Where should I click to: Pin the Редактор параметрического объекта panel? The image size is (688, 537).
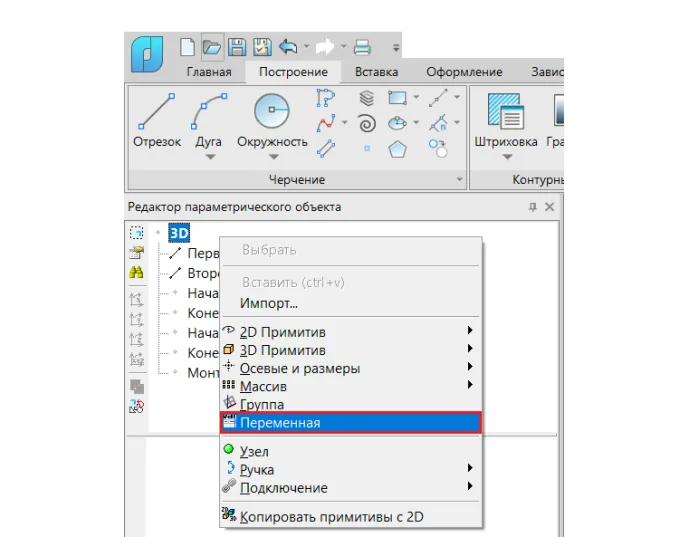tap(533, 207)
